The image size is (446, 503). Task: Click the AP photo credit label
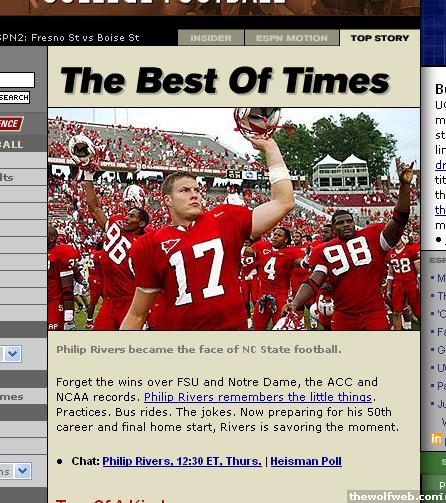coord(53,326)
